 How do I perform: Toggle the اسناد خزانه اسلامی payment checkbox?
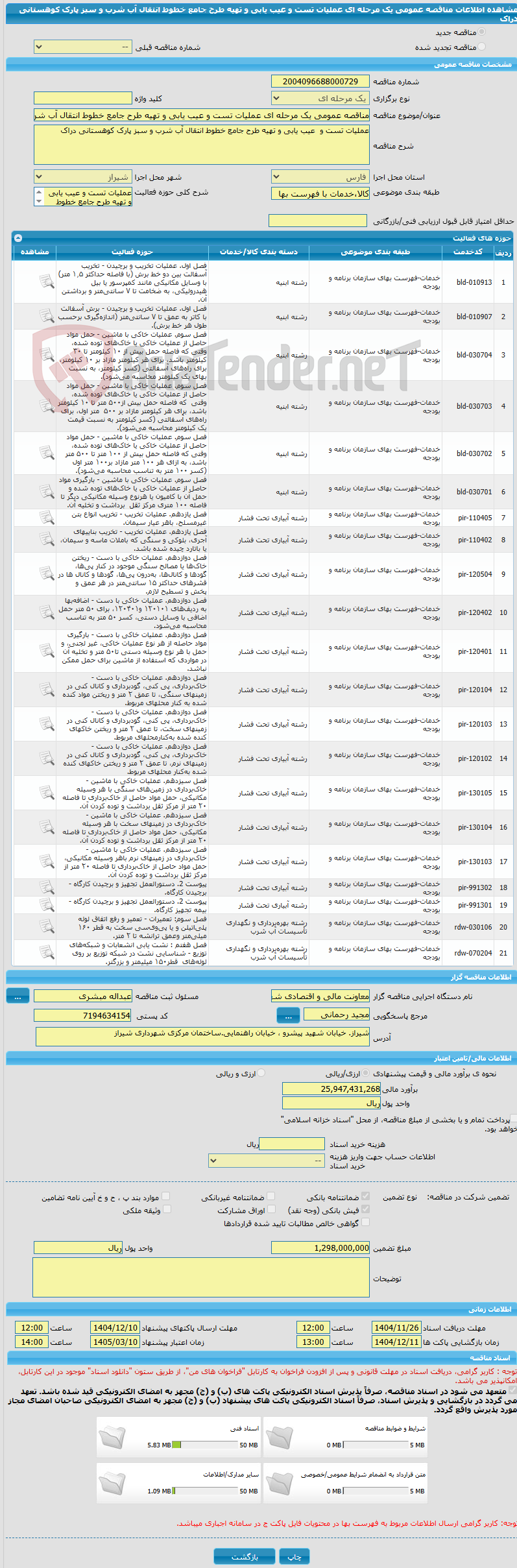click(x=514, y=1118)
